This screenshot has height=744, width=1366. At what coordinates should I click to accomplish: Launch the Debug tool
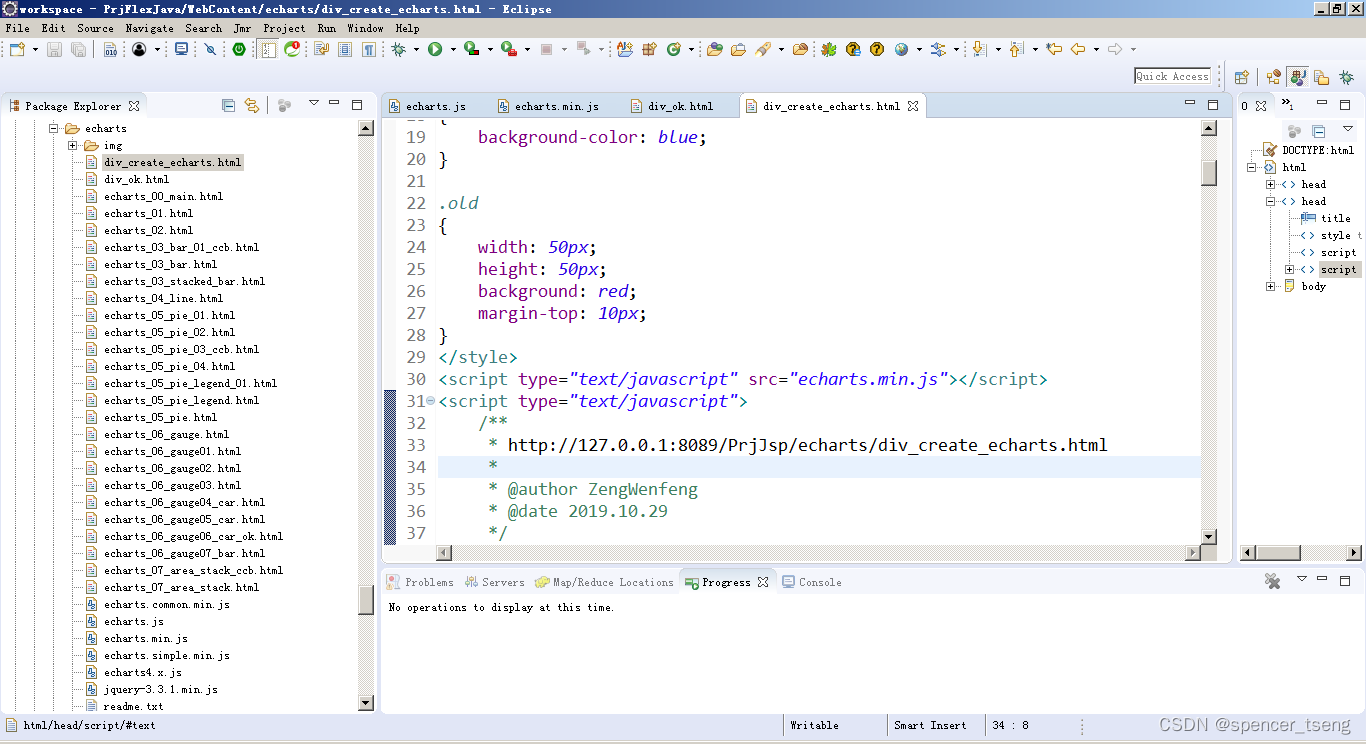point(399,49)
